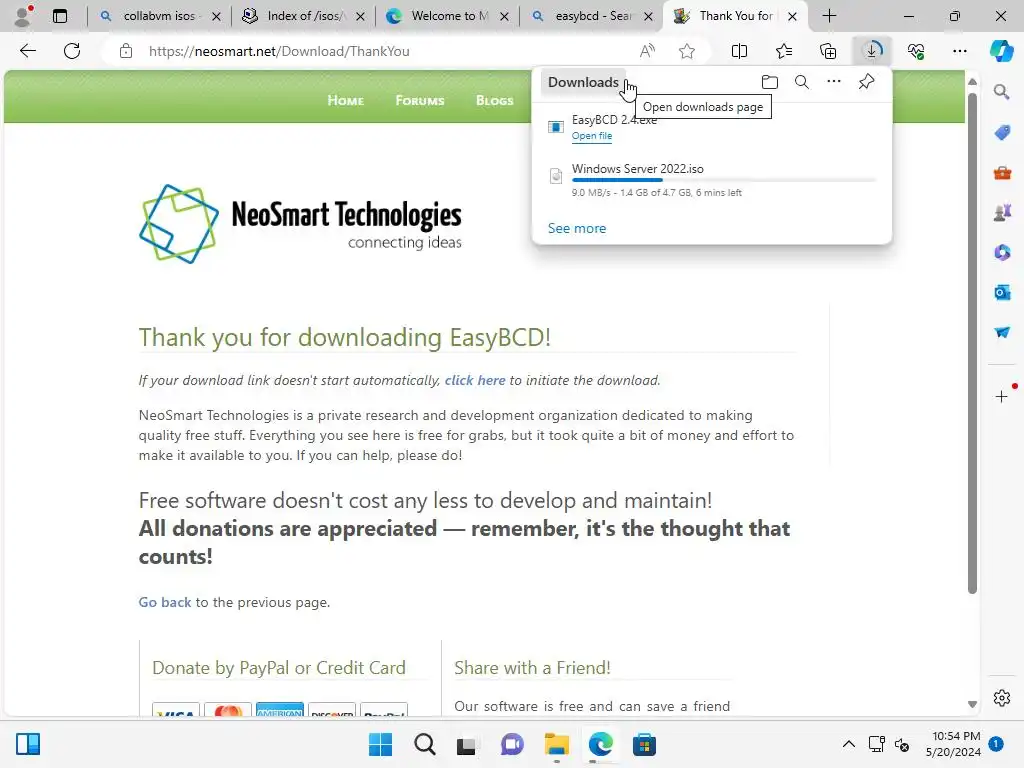Open the split screen icon
This screenshot has height=768, width=1024.
click(x=739, y=51)
